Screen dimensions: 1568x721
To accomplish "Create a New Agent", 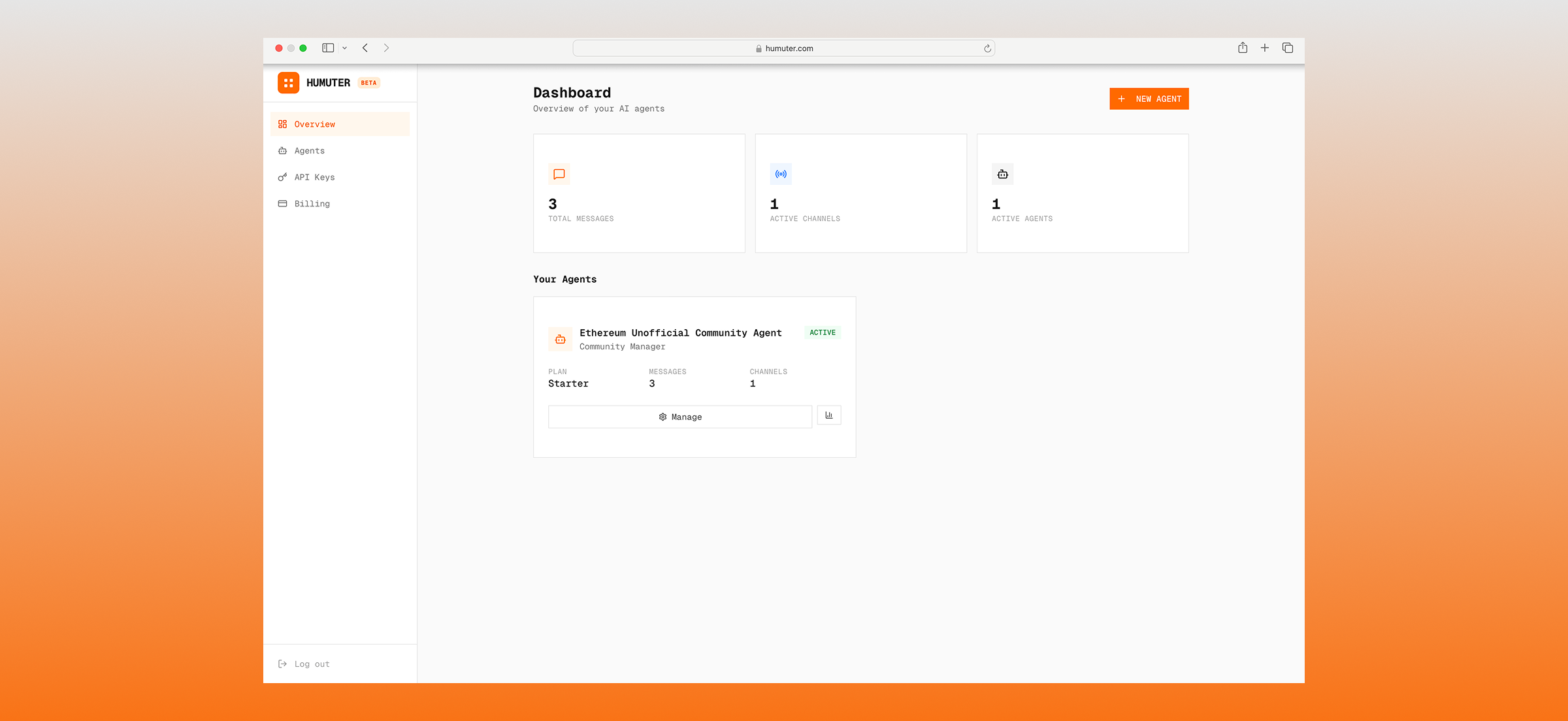I will [x=1149, y=99].
